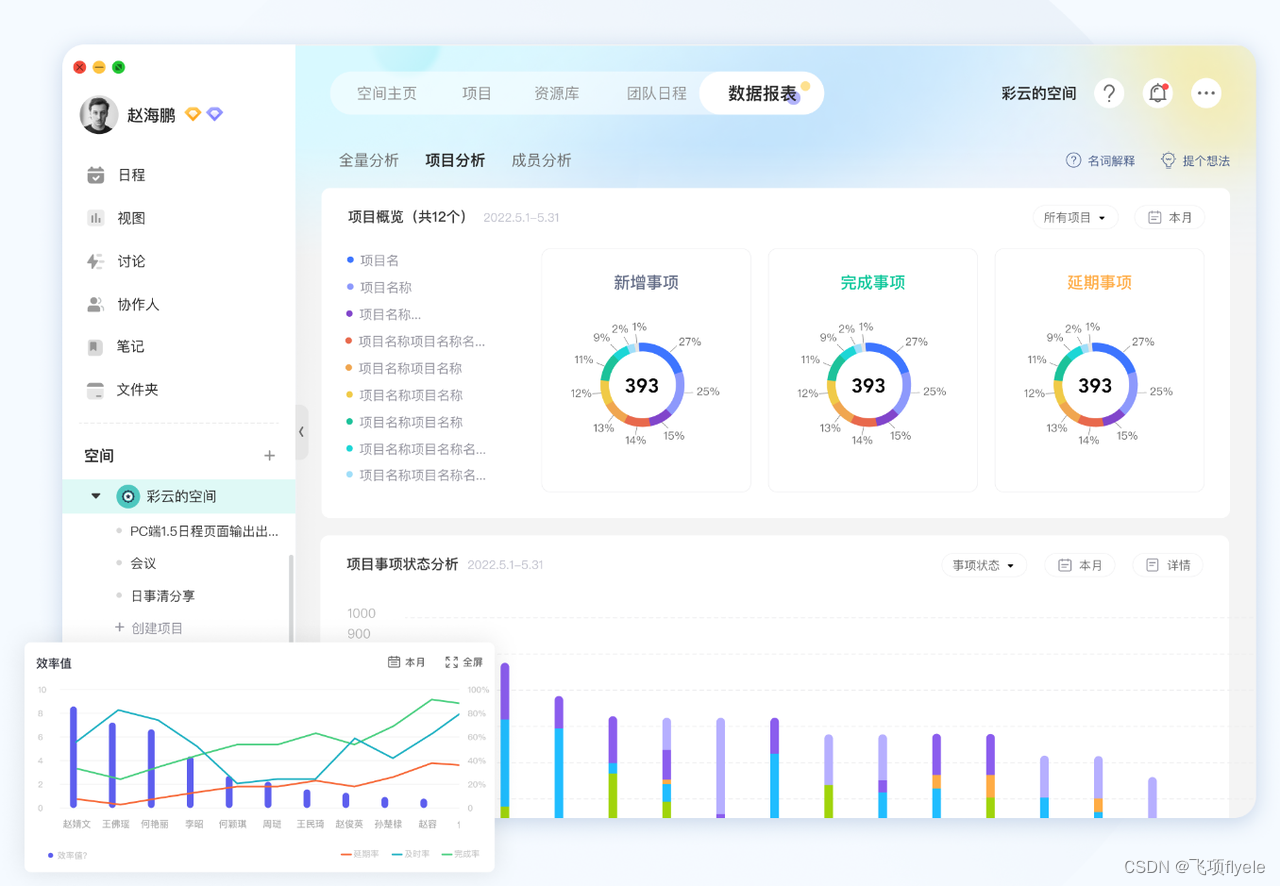This screenshot has width=1280, height=886.
Task: Click the plus icon beside 创建项目
Action: click(x=120, y=627)
